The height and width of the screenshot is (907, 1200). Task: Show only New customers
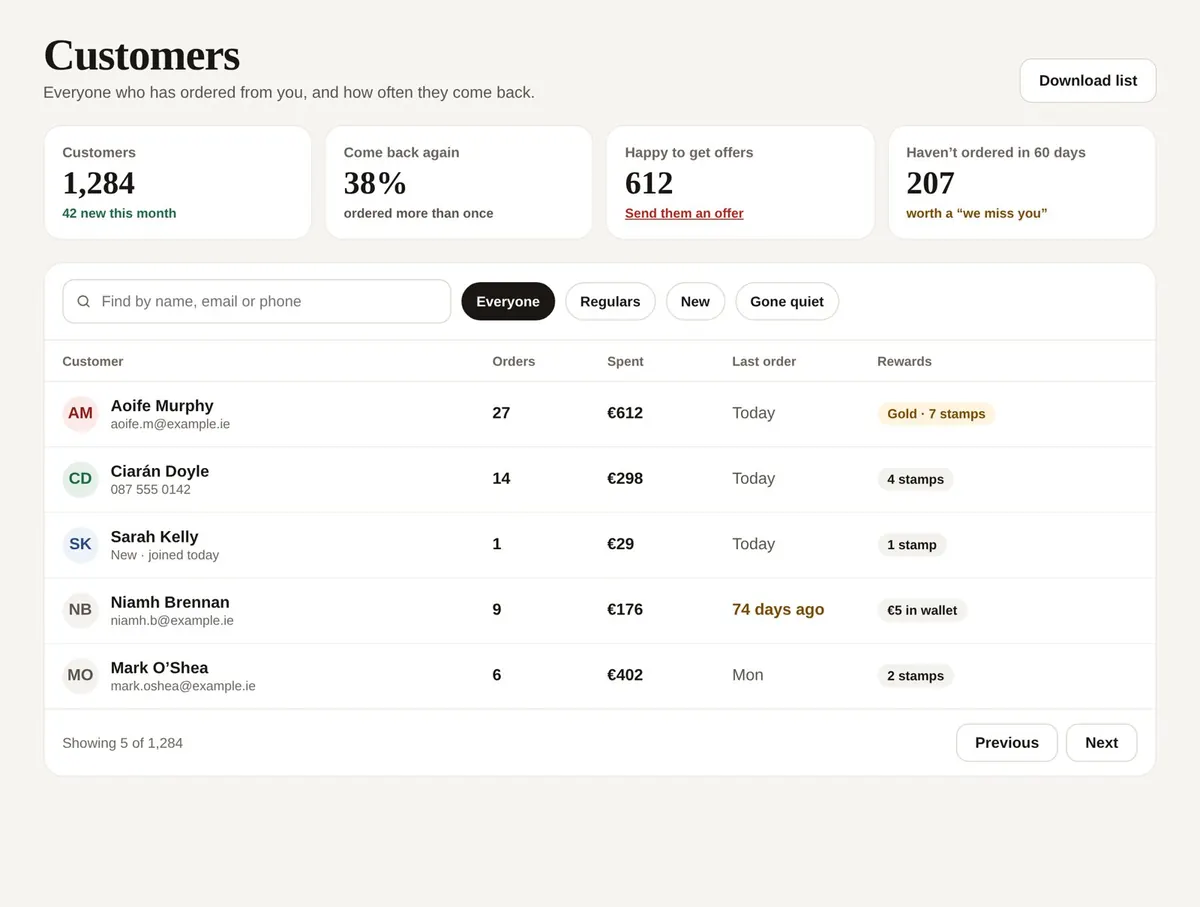click(695, 301)
